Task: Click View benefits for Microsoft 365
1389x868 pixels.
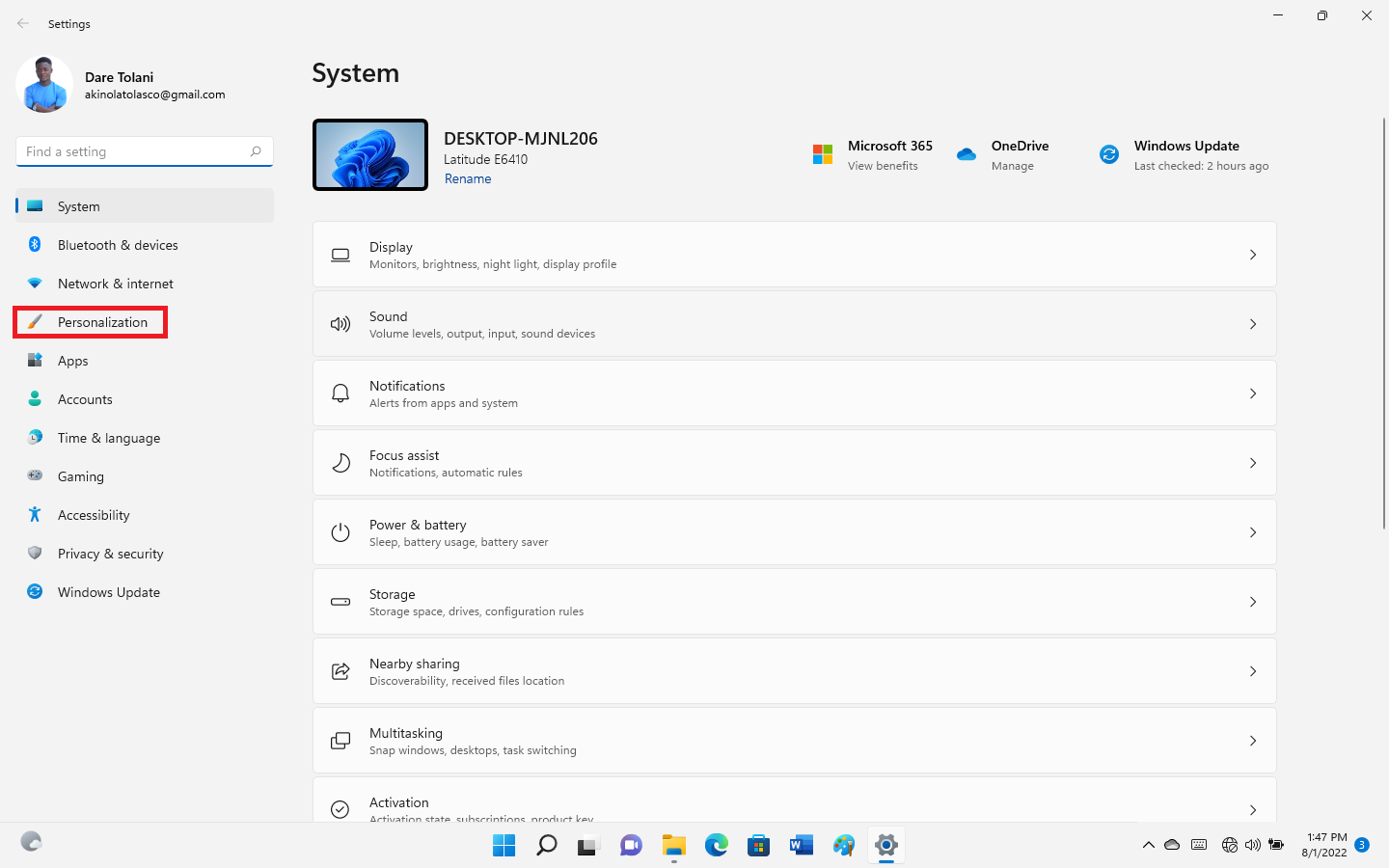Action: (x=883, y=166)
